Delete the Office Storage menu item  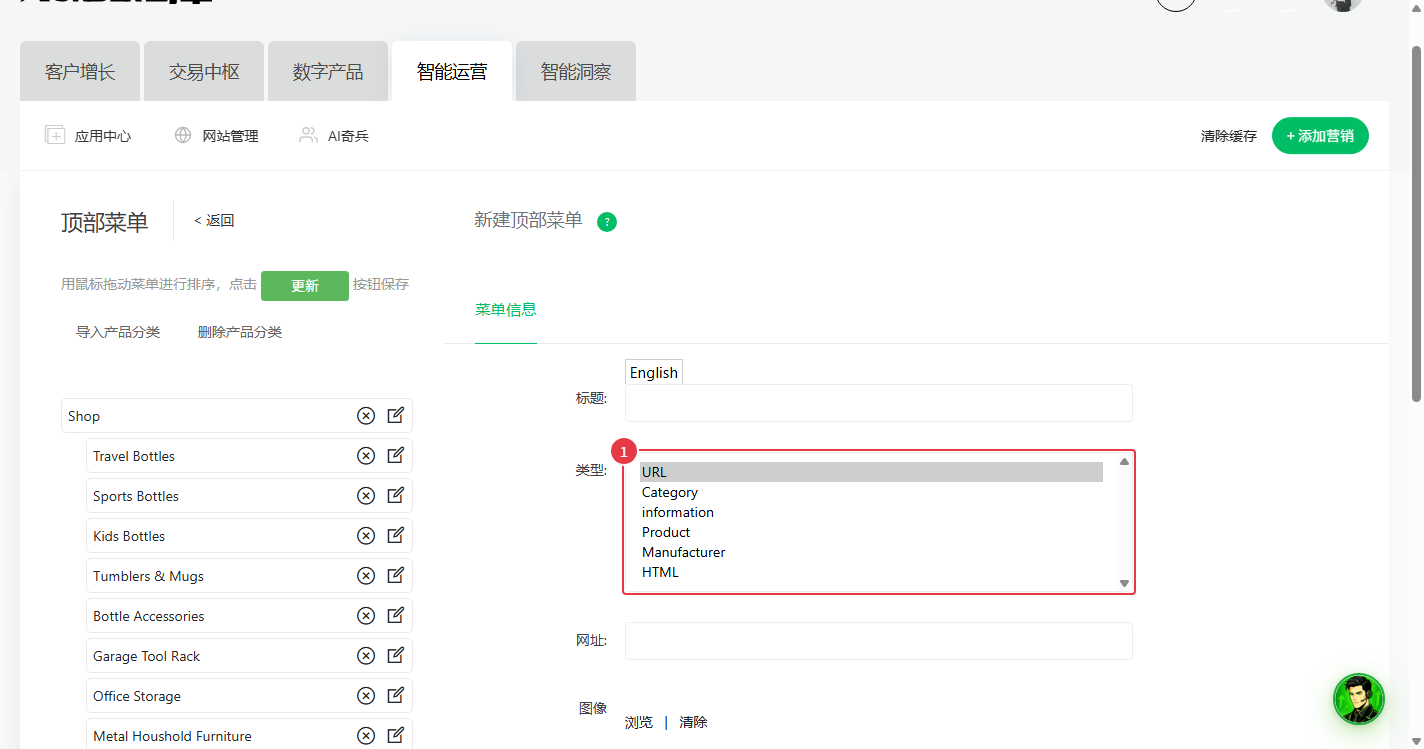coord(366,696)
